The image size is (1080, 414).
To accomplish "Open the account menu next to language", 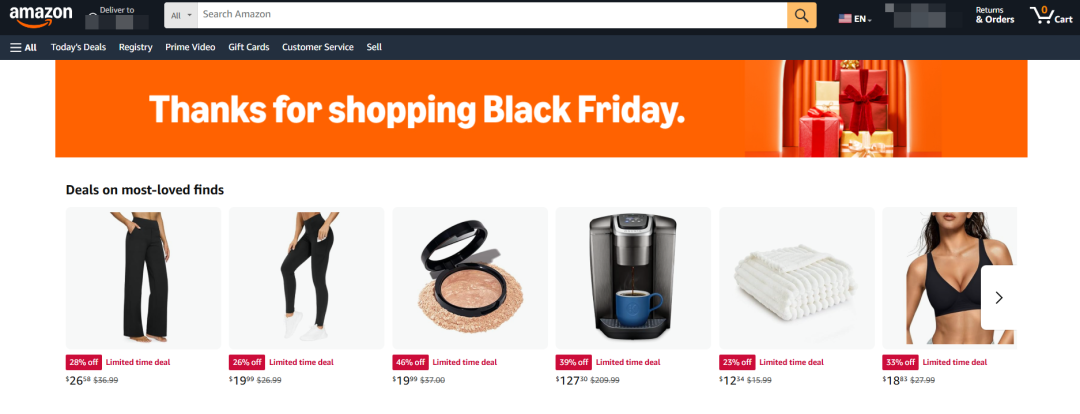I will 922,16.
